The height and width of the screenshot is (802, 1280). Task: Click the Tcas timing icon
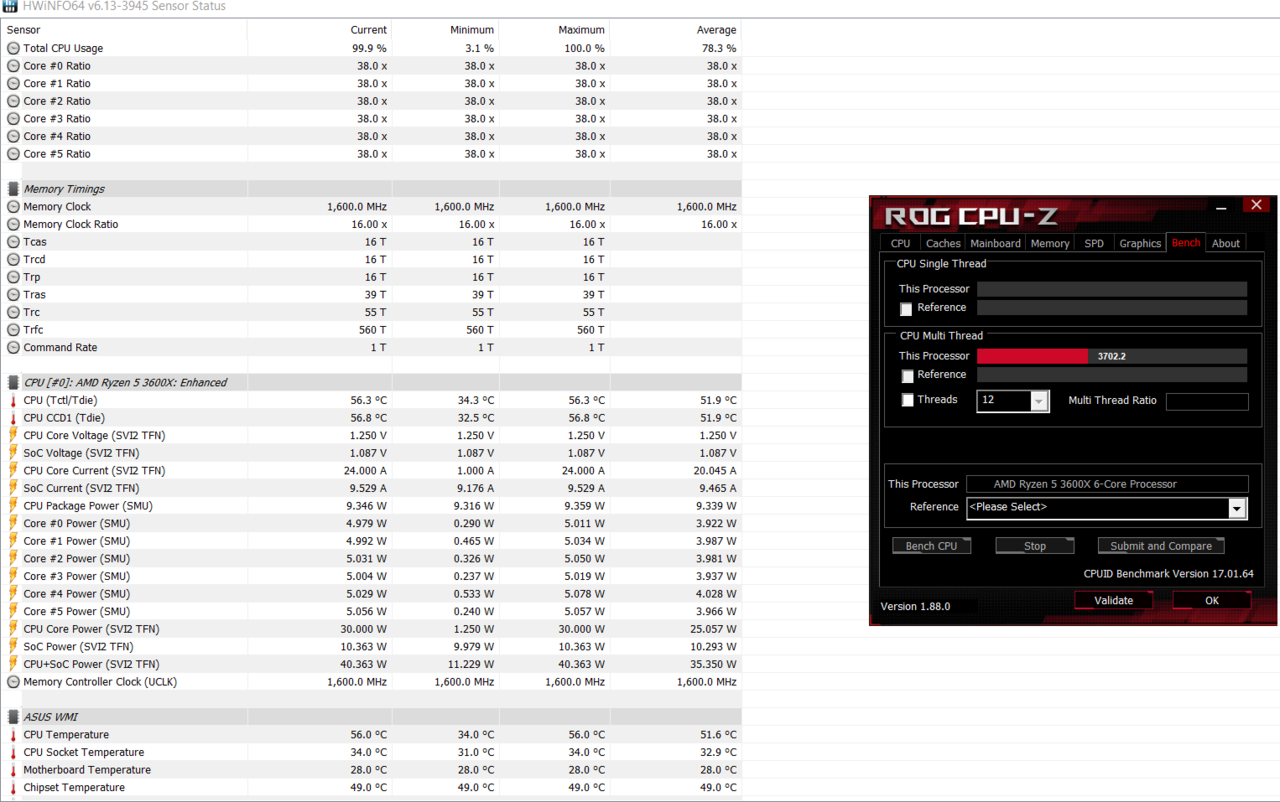pyautogui.click(x=13, y=242)
